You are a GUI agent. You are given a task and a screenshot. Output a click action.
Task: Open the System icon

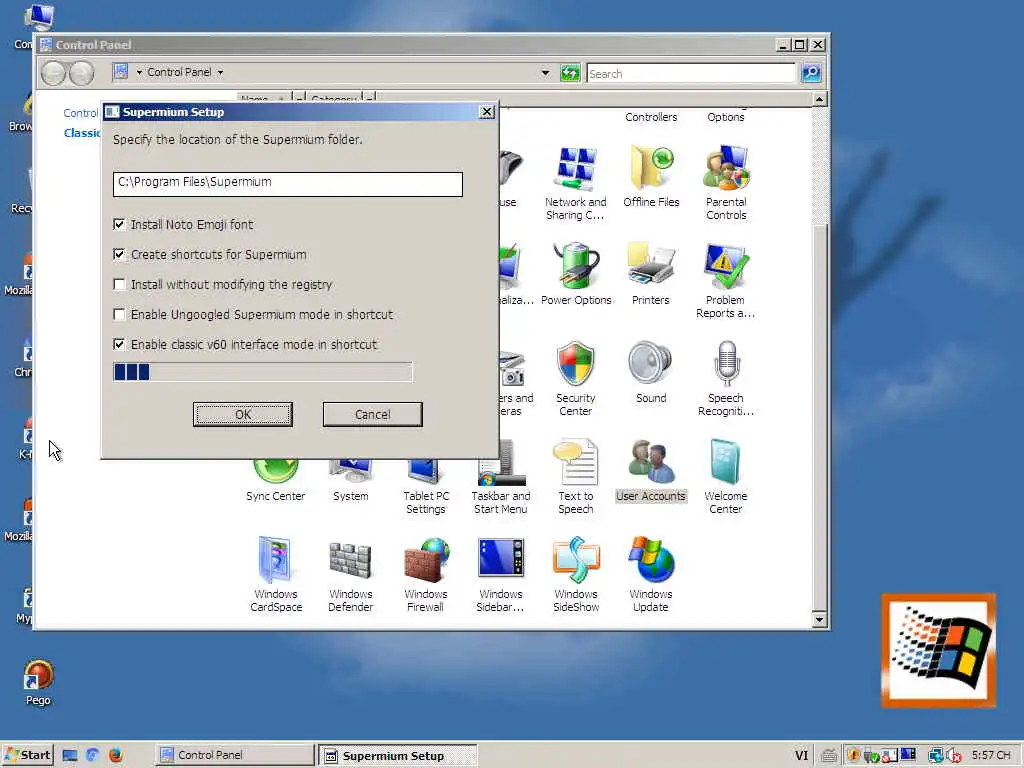point(351,472)
